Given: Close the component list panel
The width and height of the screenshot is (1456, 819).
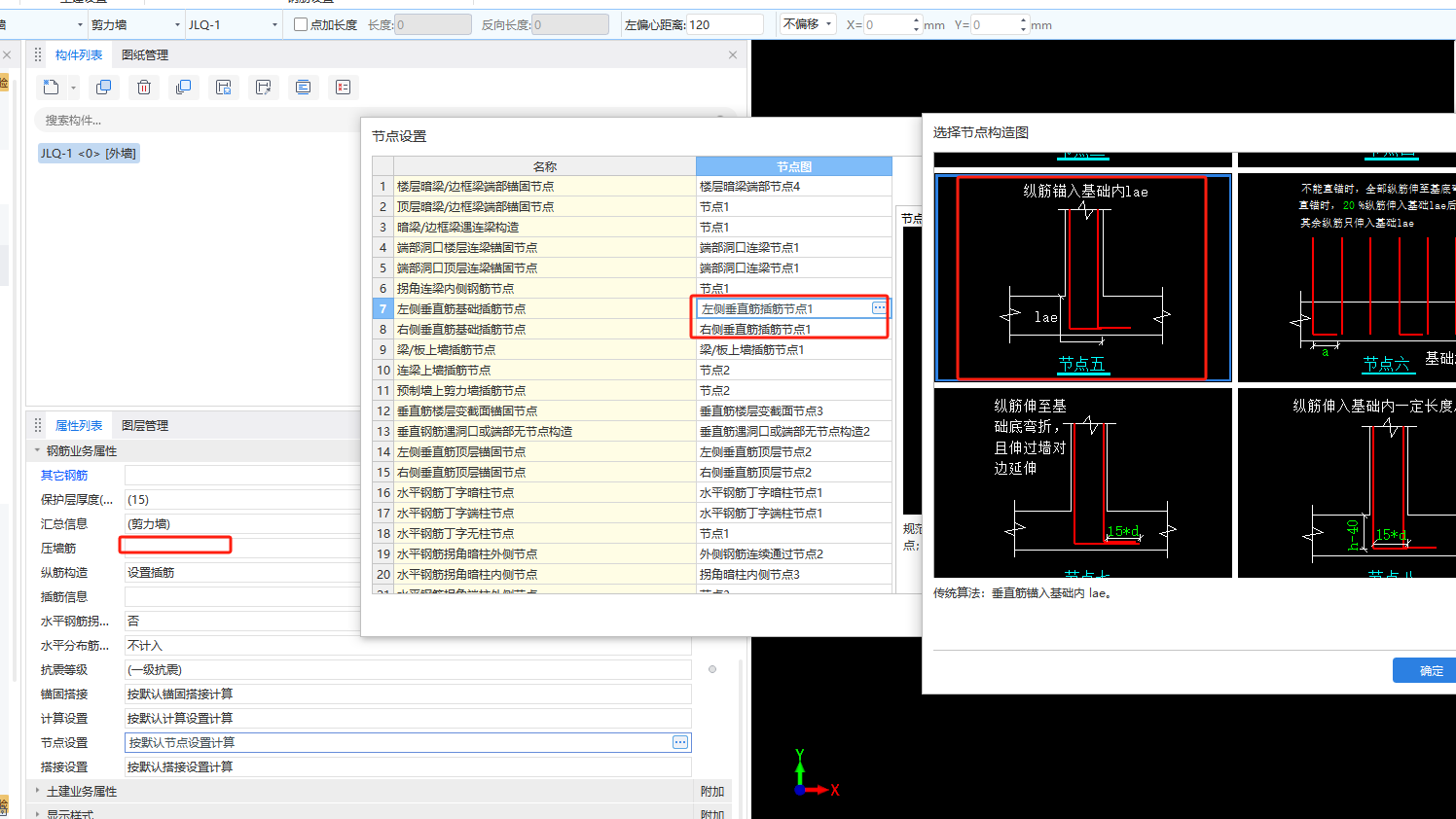Looking at the screenshot, I should tap(733, 55).
